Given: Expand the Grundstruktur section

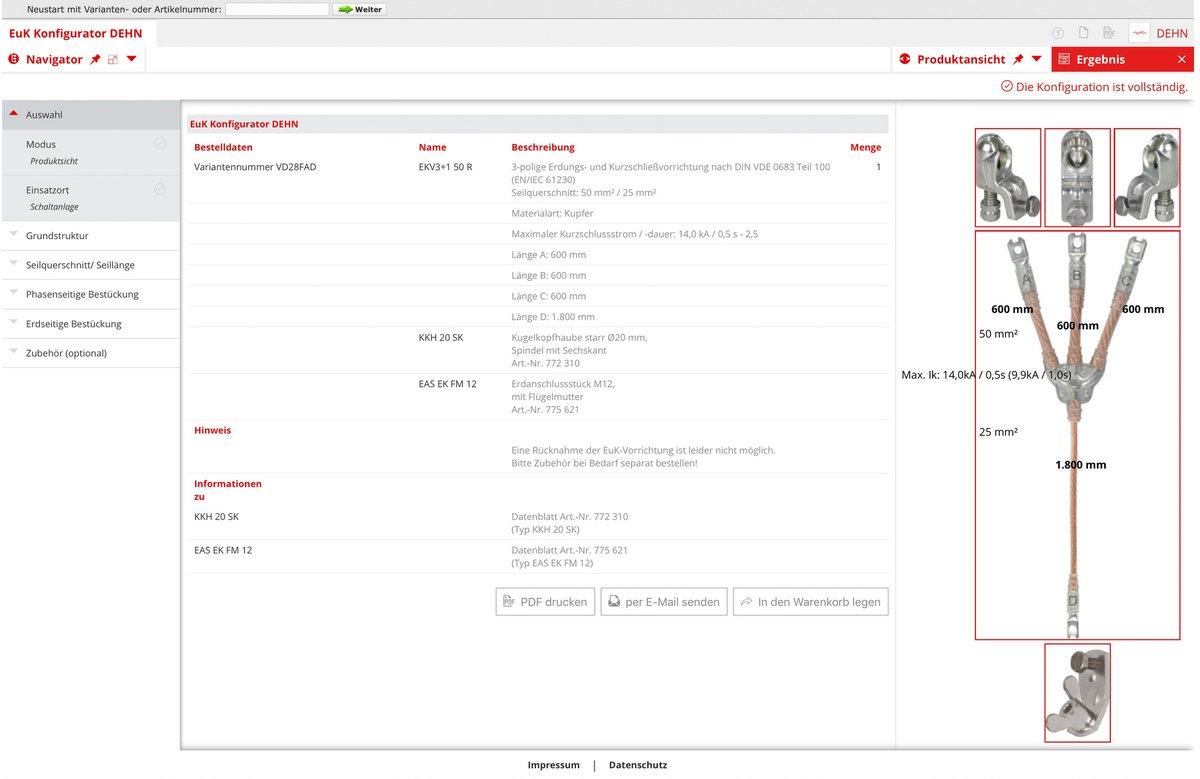Looking at the screenshot, I should coord(90,236).
